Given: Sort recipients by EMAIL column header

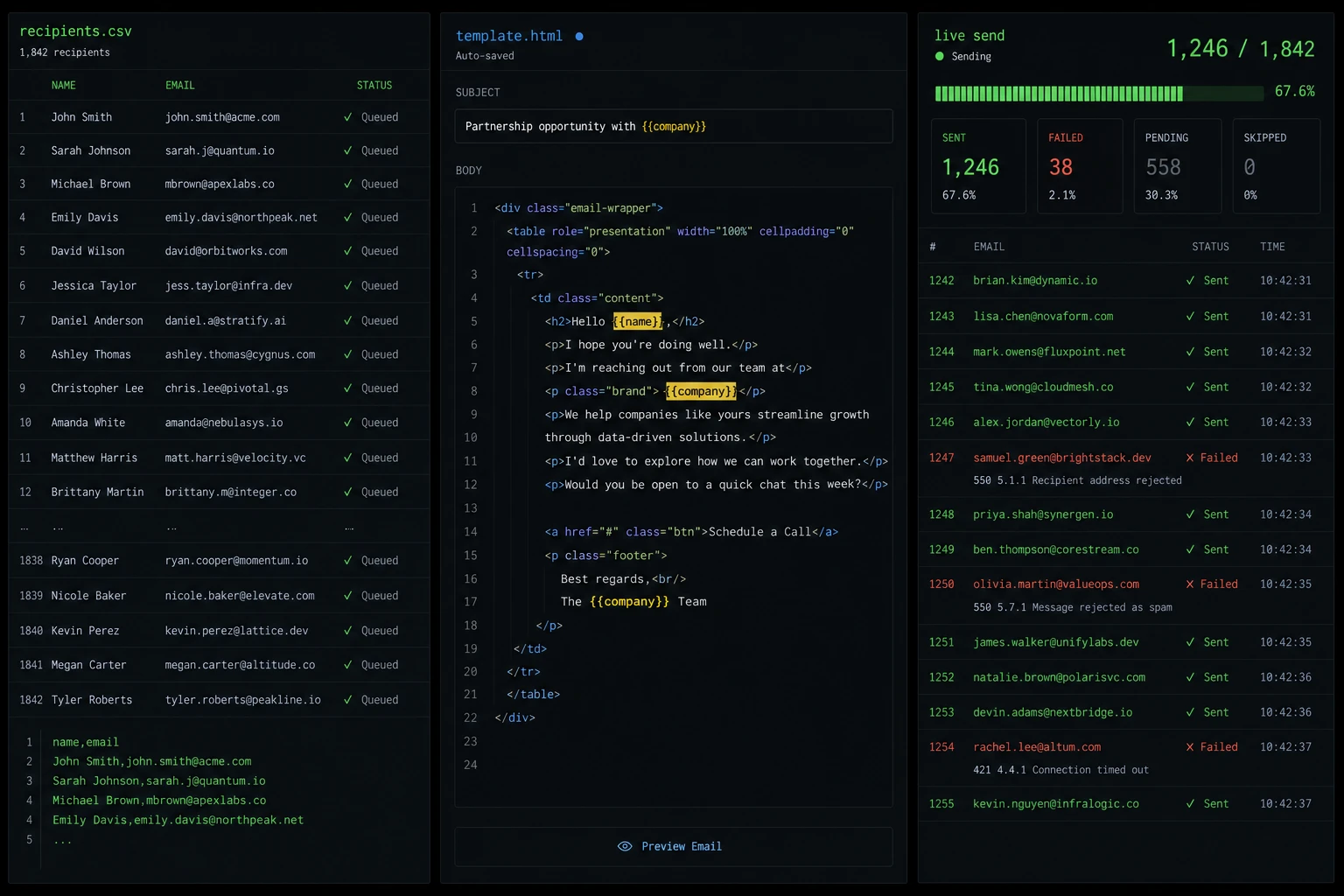Looking at the screenshot, I should pos(179,85).
